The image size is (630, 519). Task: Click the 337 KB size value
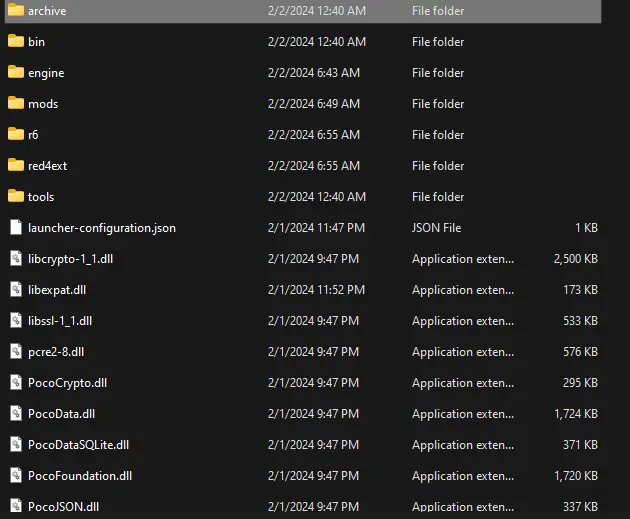pos(580,507)
